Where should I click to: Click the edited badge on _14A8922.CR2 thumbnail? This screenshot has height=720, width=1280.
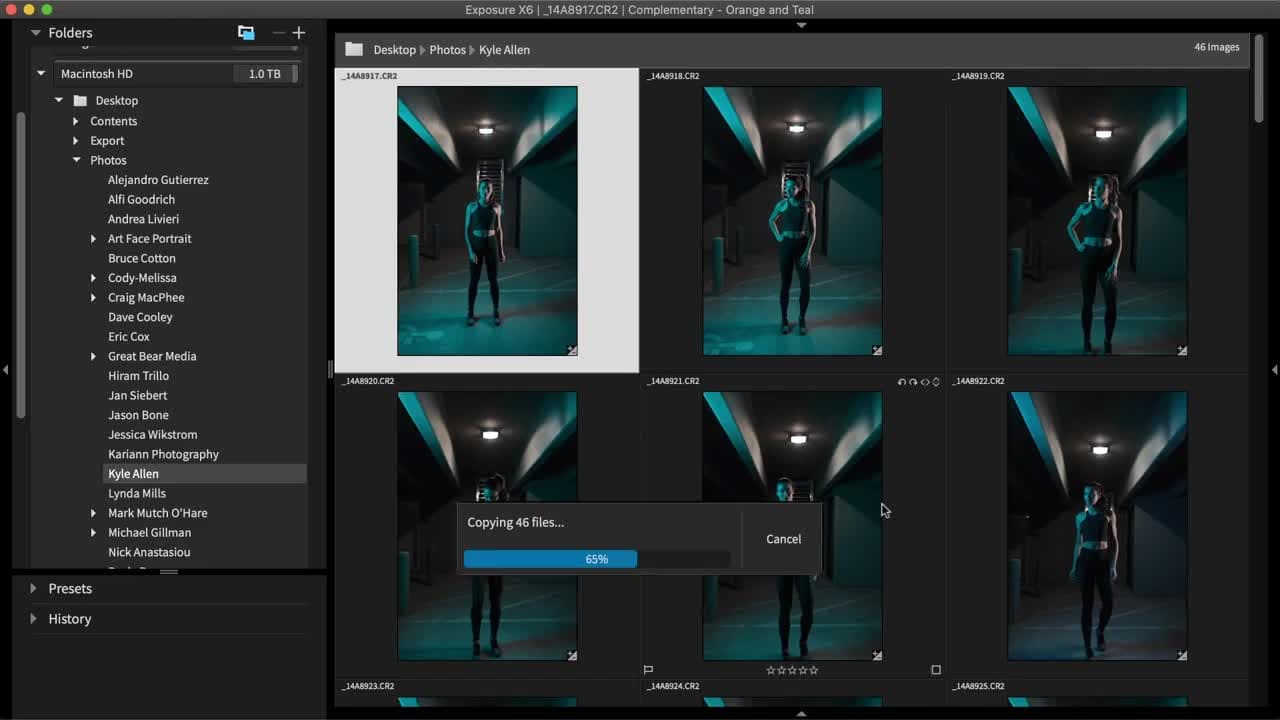point(1182,656)
